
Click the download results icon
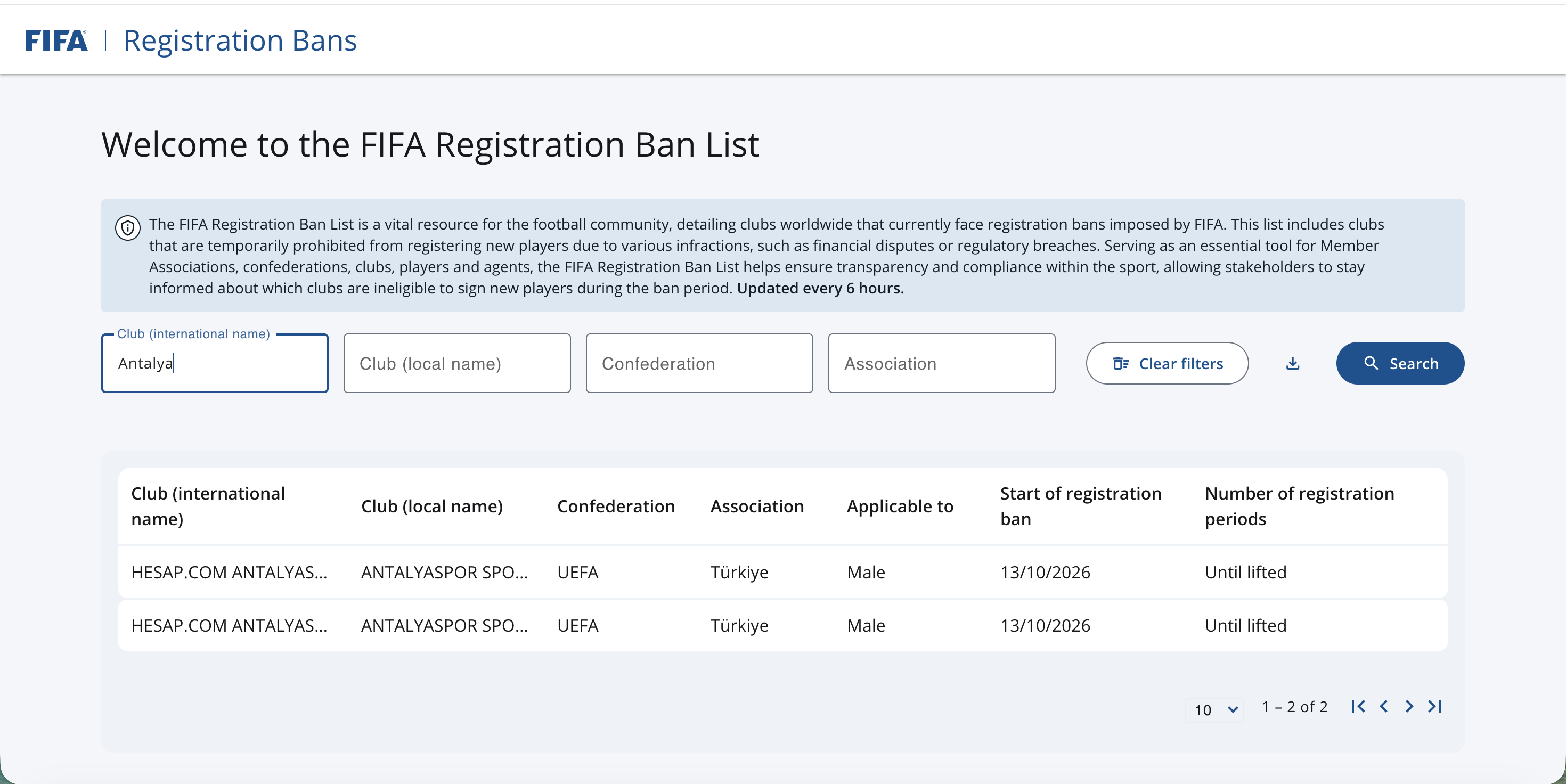coord(1292,363)
